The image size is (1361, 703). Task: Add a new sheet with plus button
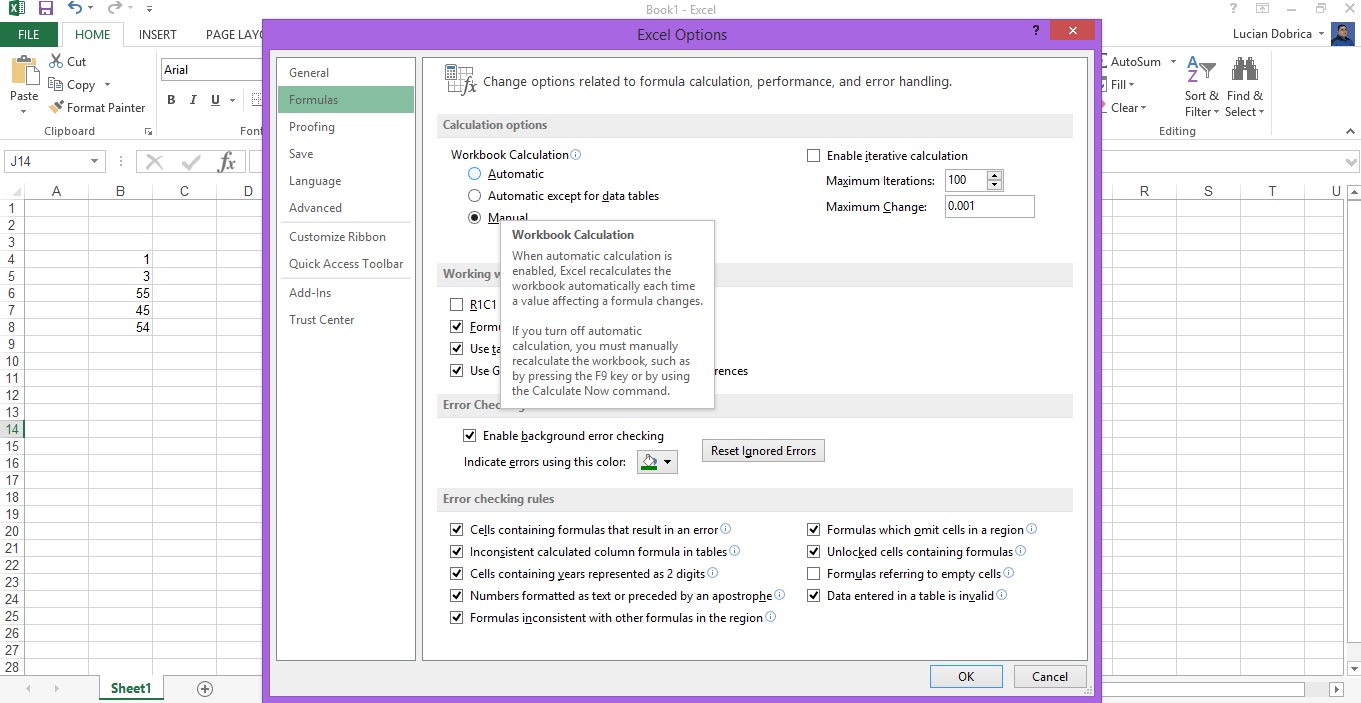[205, 689]
